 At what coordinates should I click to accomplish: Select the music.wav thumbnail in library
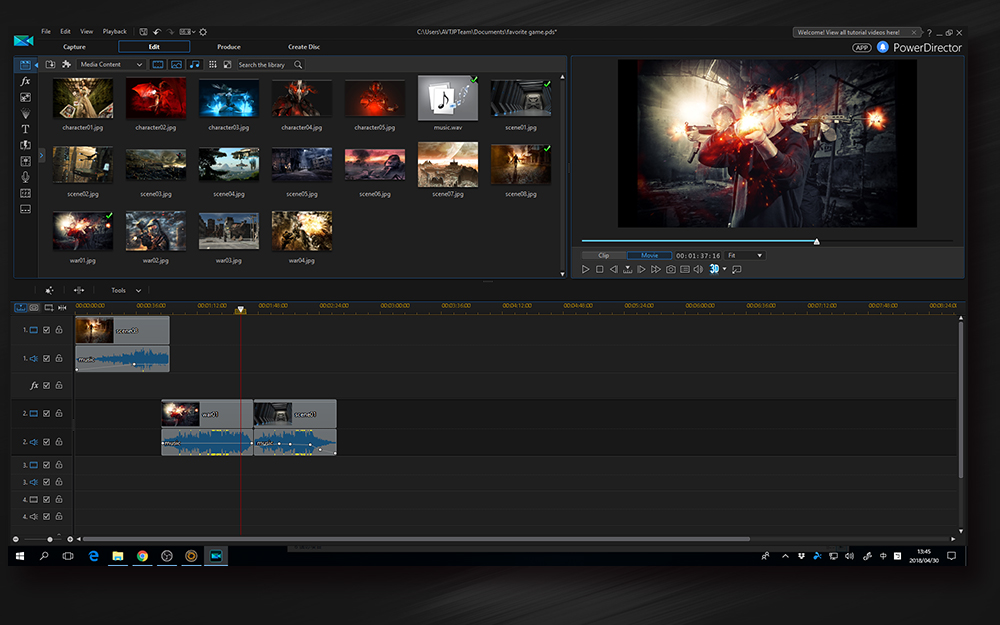click(448, 99)
